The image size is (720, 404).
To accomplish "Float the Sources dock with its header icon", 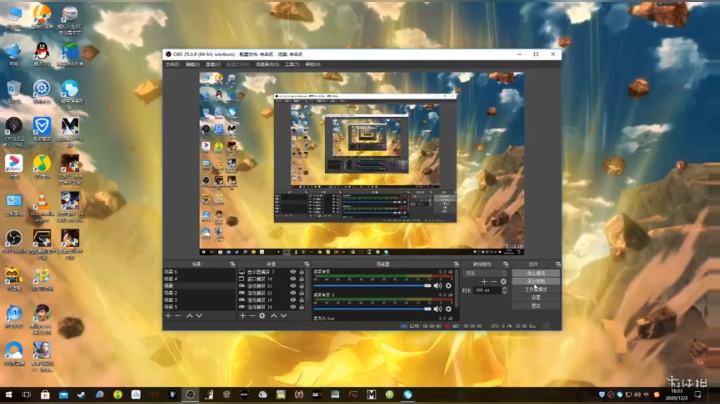I will (307, 264).
